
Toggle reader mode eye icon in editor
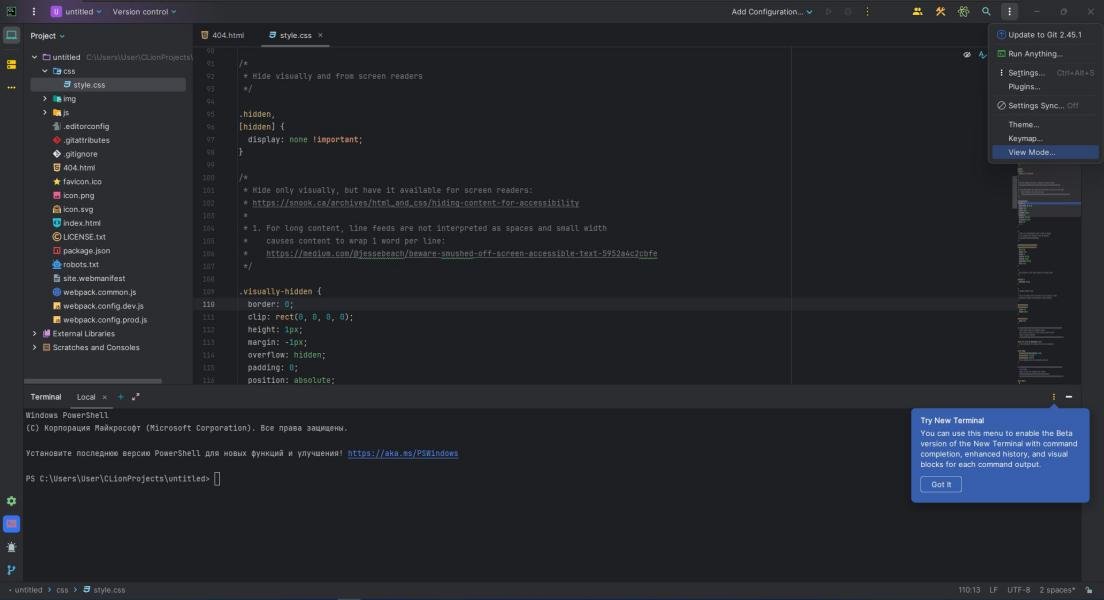click(x=967, y=55)
